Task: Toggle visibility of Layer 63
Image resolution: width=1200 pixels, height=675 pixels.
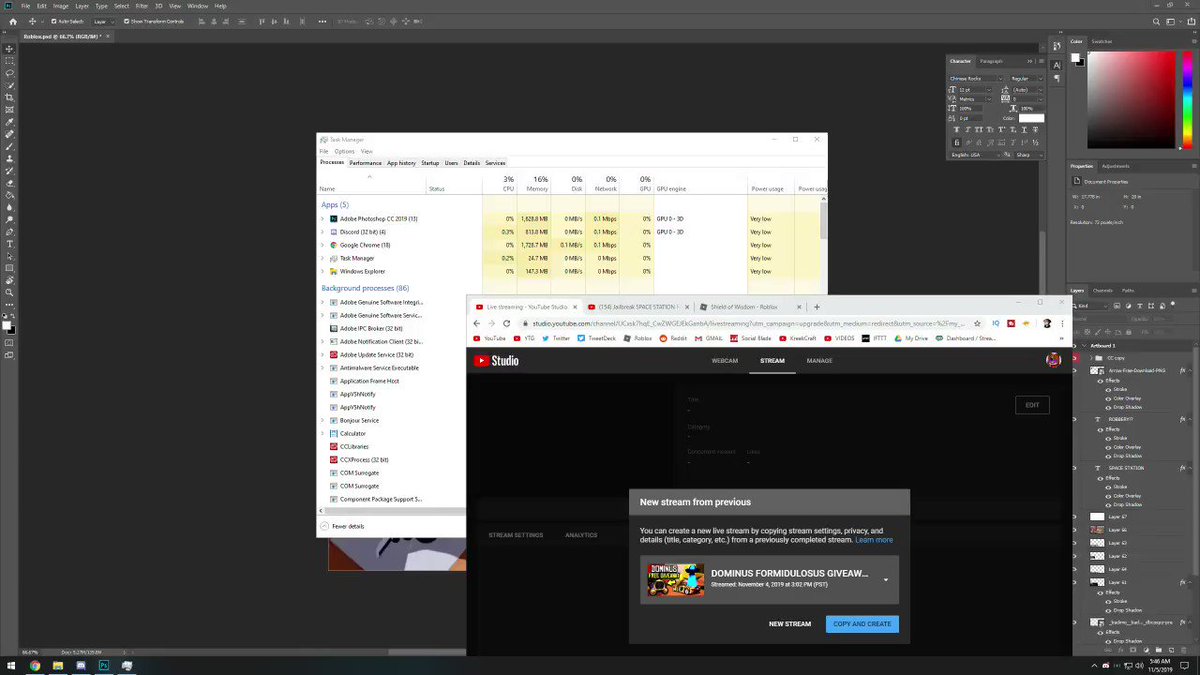Action: [1073, 542]
